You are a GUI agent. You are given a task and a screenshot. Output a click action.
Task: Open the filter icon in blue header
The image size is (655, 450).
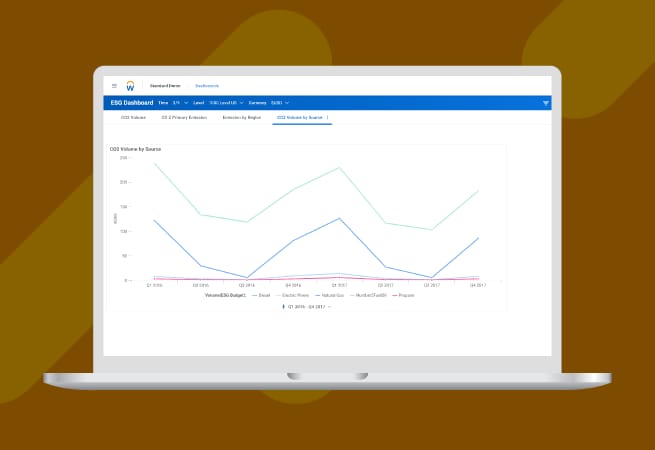pyautogui.click(x=545, y=103)
